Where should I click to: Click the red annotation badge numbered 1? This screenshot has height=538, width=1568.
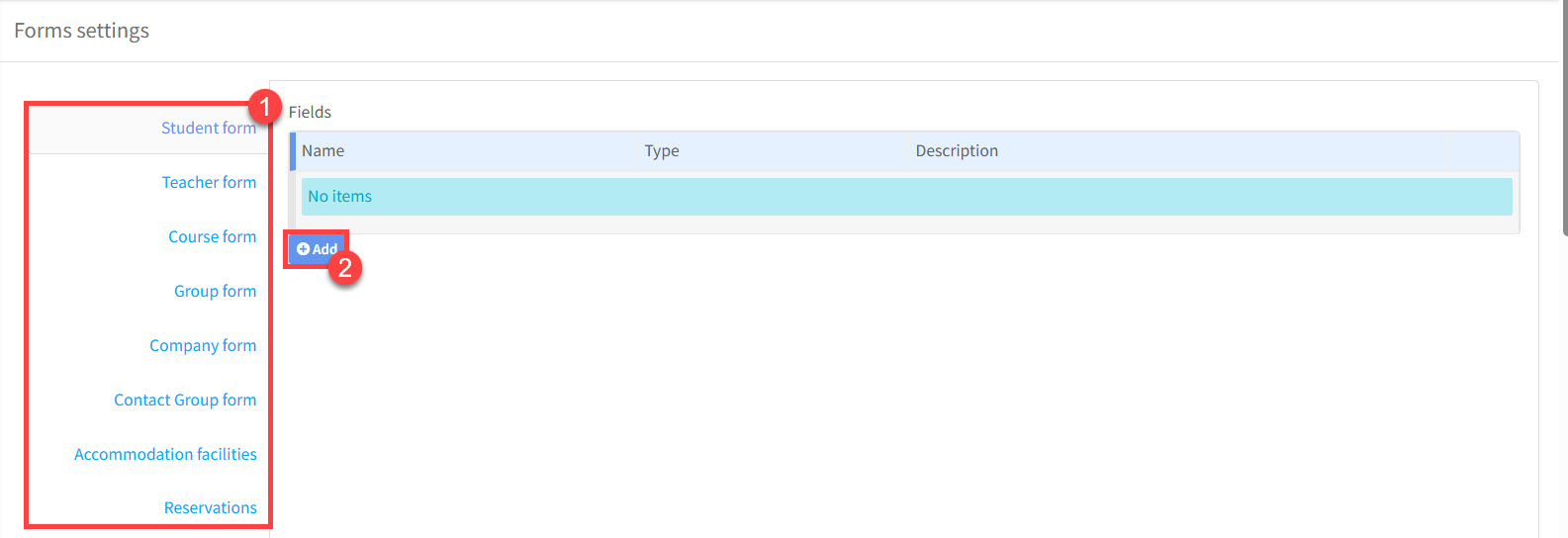click(264, 106)
